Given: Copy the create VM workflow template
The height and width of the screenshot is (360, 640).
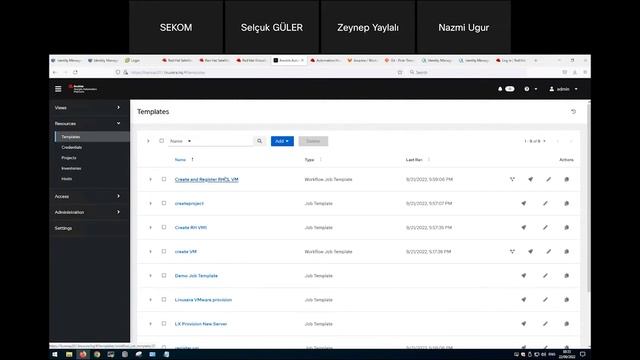Looking at the screenshot, I should tap(567, 251).
